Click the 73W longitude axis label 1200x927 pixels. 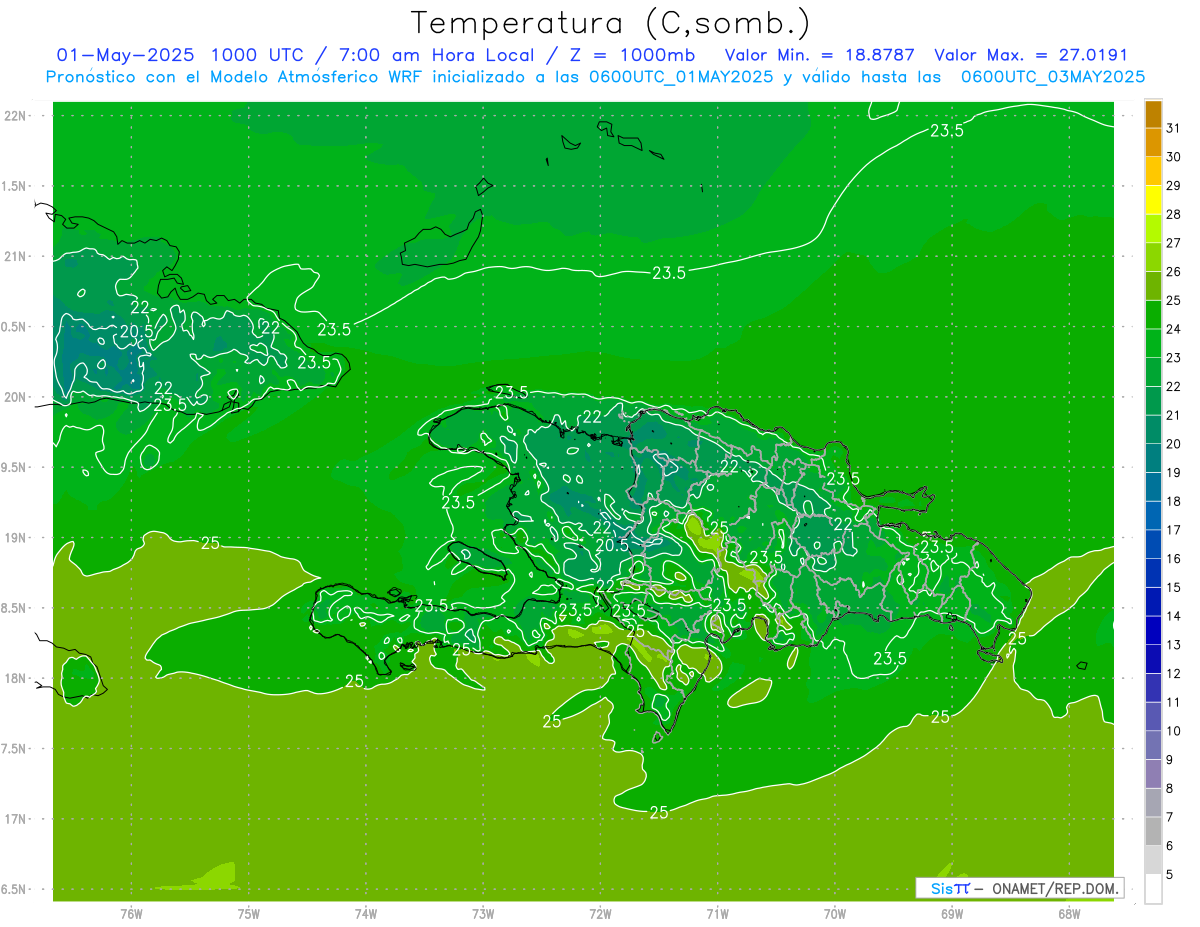tap(483, 914)
